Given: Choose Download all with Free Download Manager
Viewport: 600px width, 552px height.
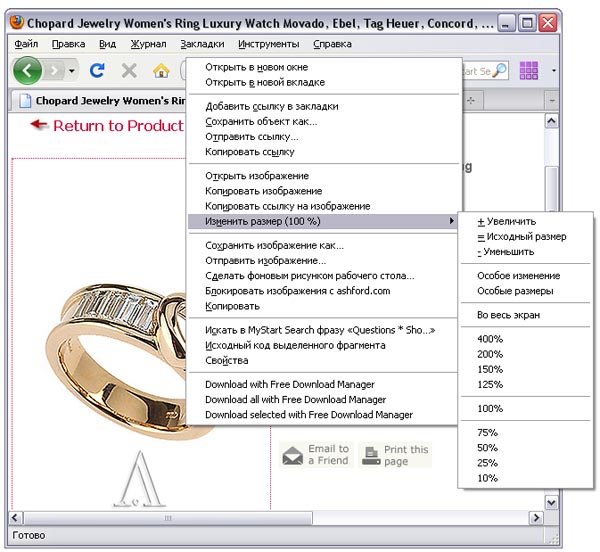Looking at the screenshot, I should [323, 400].
